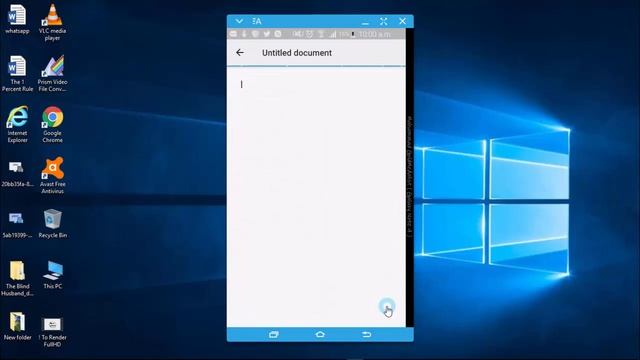
Task: Select the To Render FullHD shortcut
Action: coord(53,332)
